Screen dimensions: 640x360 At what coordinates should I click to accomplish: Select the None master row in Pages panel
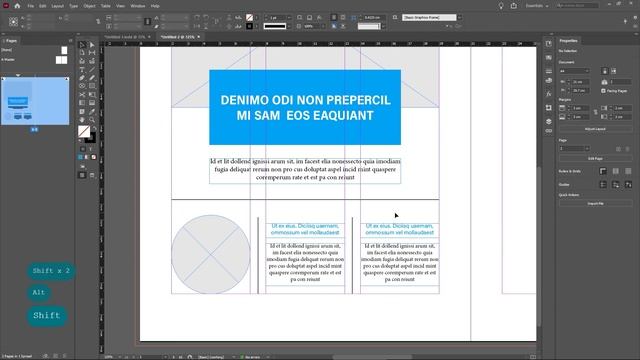pos(35,50)
